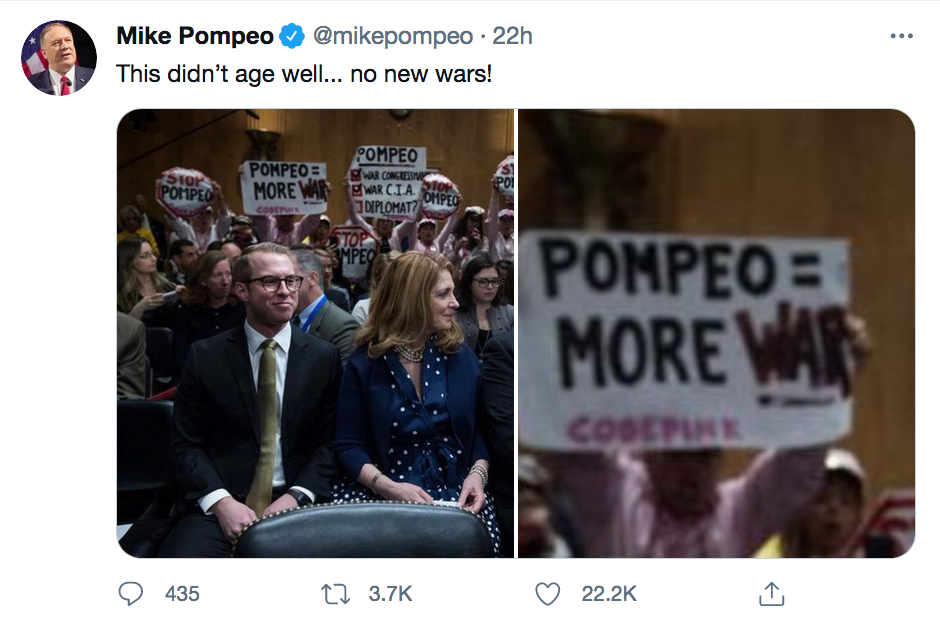The height and width of the screenshot is (628, 940).
Task: Open the share tweet icon
Action: (x=772, y=594)
